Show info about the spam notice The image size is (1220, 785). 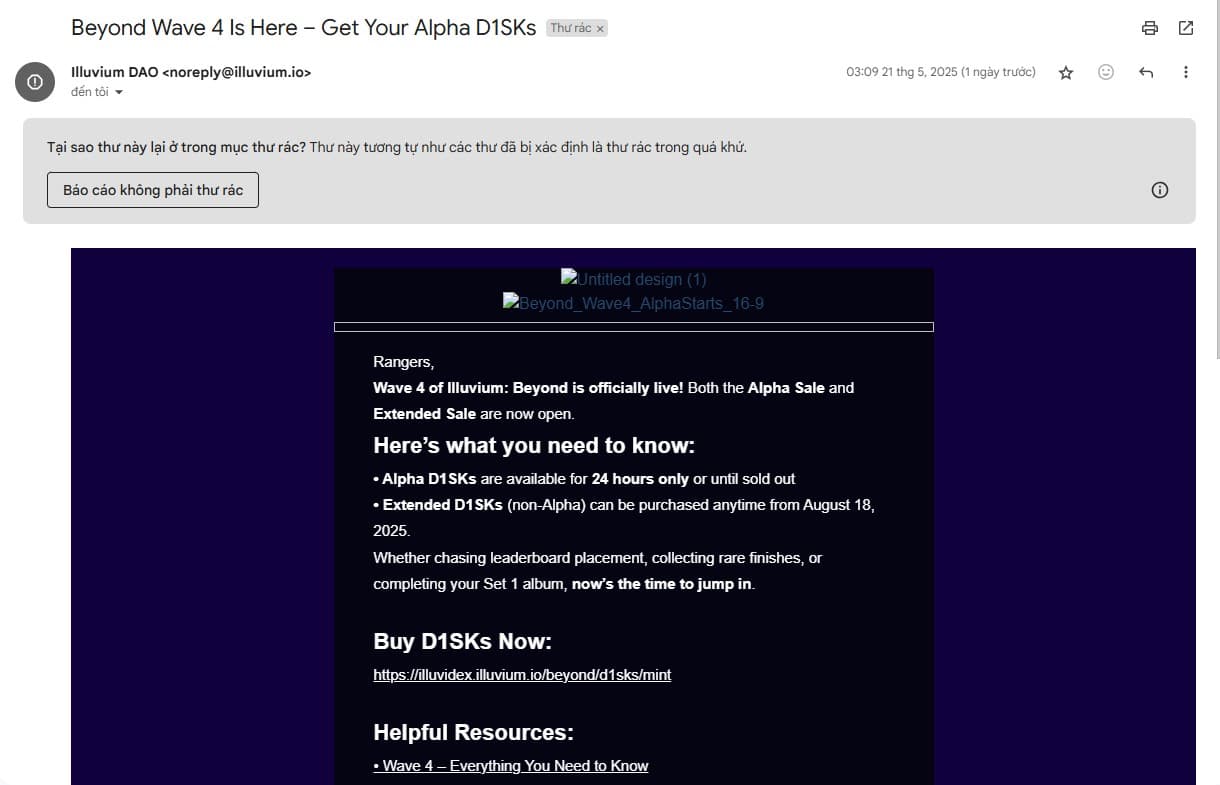pos(1160,190)
